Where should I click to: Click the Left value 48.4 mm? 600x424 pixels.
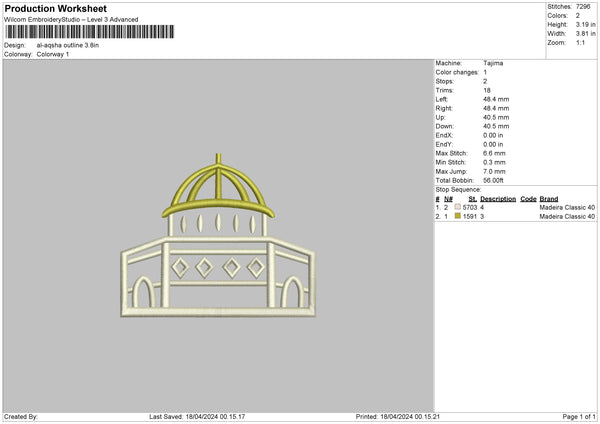coord(496,99)
